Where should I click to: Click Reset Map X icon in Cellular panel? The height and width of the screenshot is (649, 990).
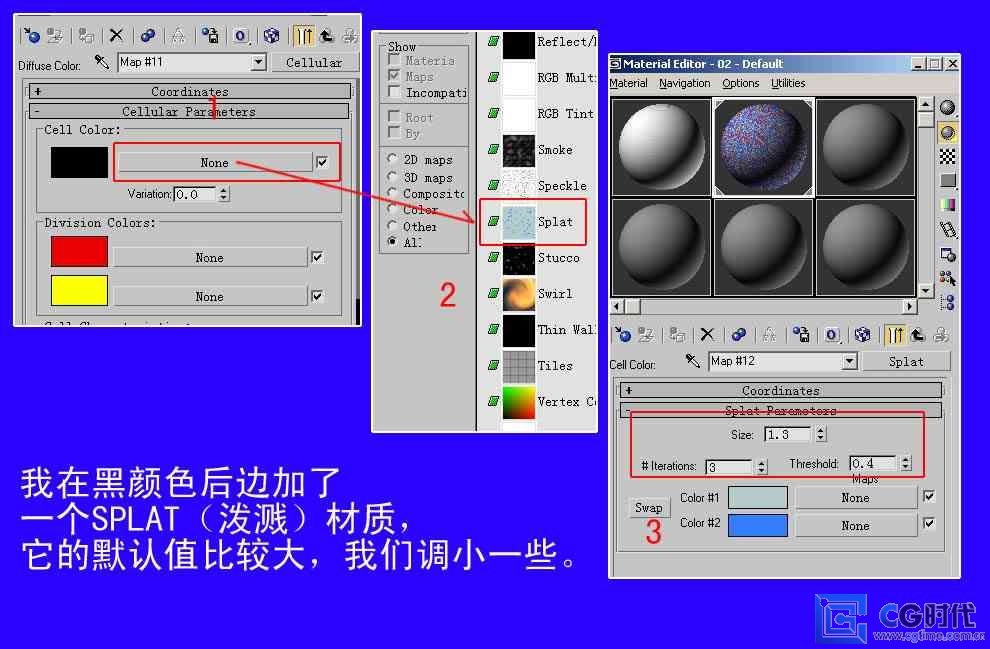[x=116, y=35]
